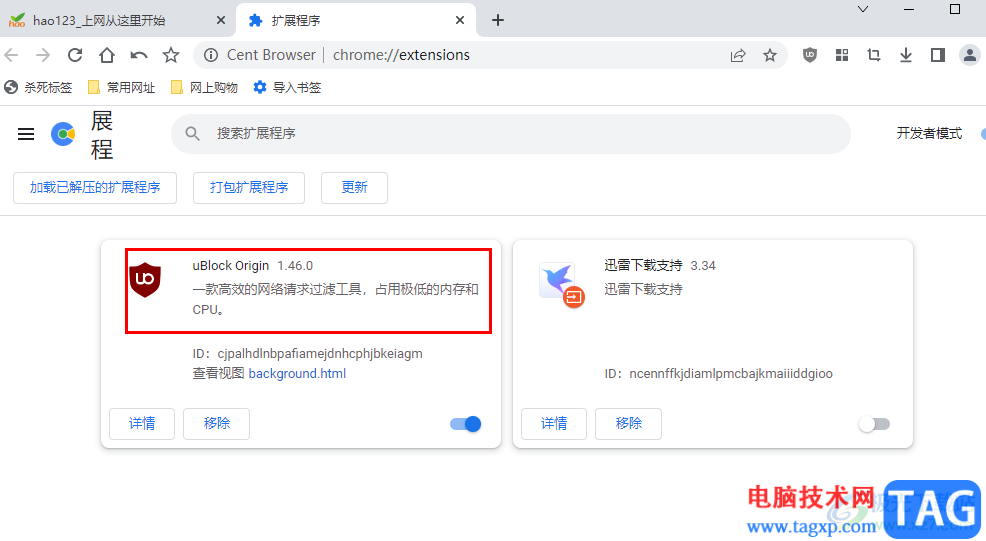Click the uBlock Origin shield icon in card

145,280
